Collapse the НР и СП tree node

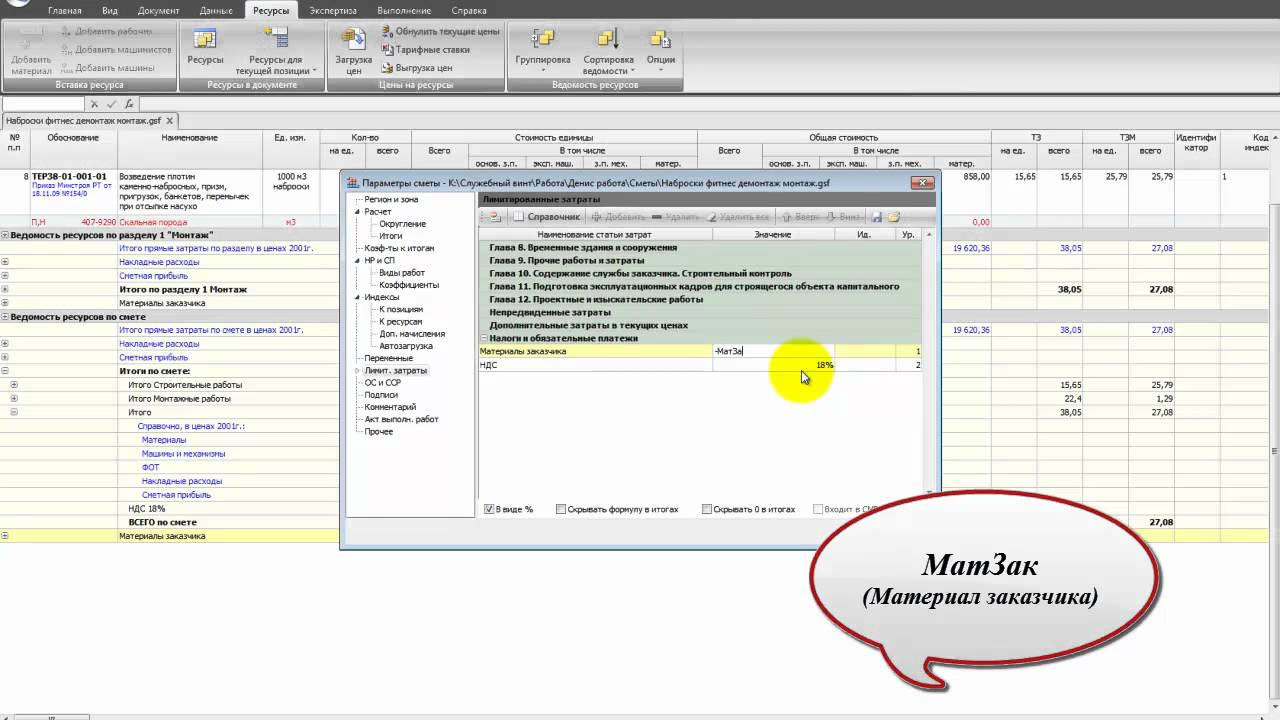click(357, 260)
